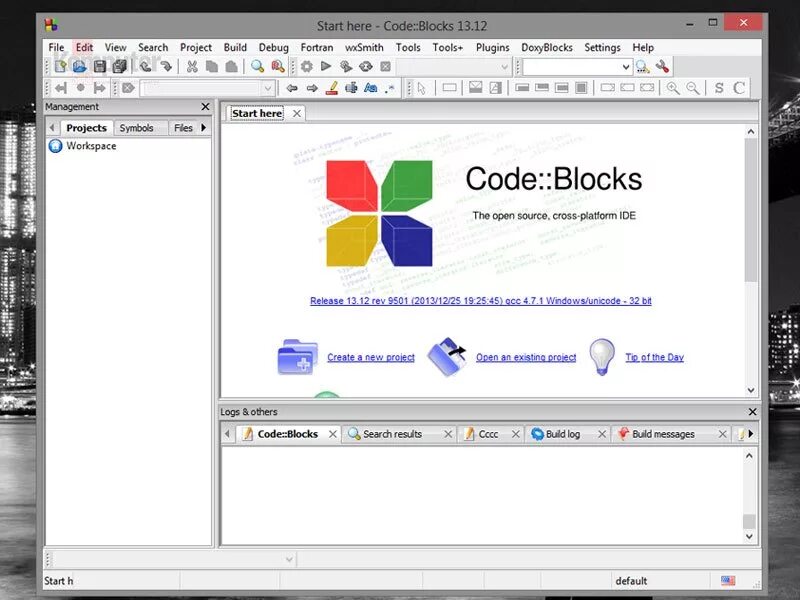This screenshot has height=600, width=800.
Task: Reveal more log tabs with right arrow
Action: (x=751, y=434)
